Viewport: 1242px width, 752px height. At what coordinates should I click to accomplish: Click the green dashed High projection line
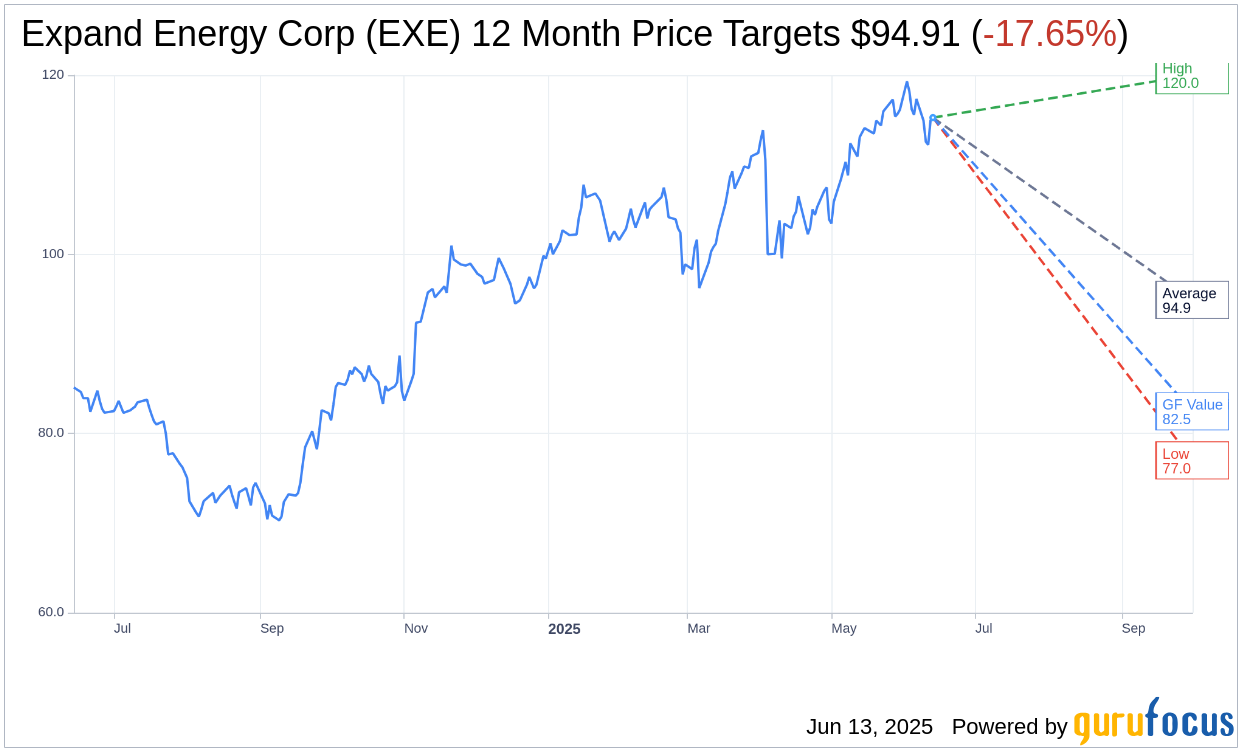[x=1044, y=99]
